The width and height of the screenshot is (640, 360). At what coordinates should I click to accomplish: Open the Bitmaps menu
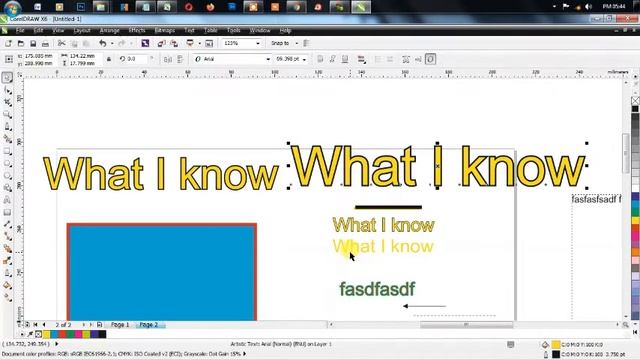point(164,31)
